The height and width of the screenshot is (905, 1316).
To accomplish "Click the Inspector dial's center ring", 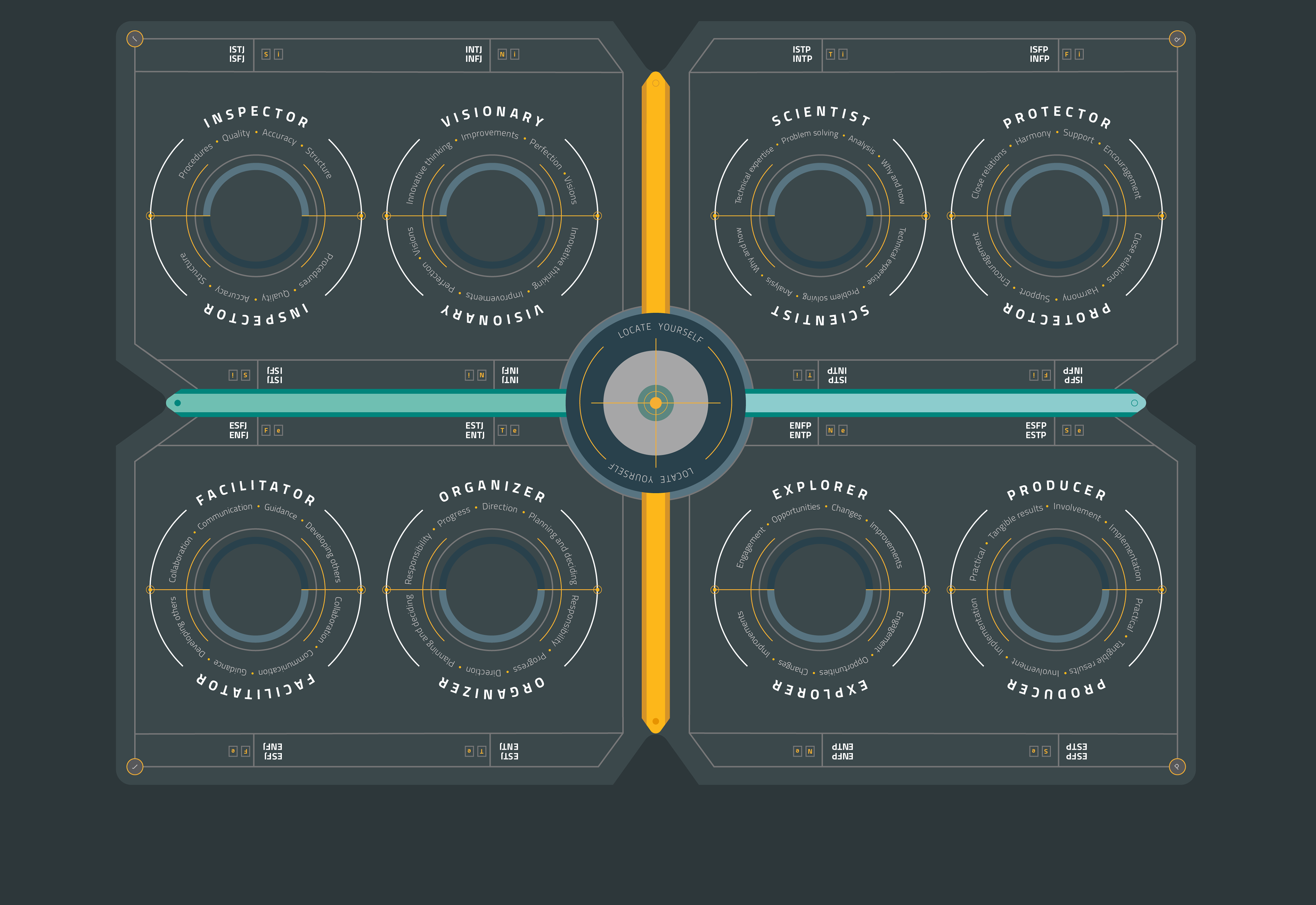I will click(x=256, y=216).
